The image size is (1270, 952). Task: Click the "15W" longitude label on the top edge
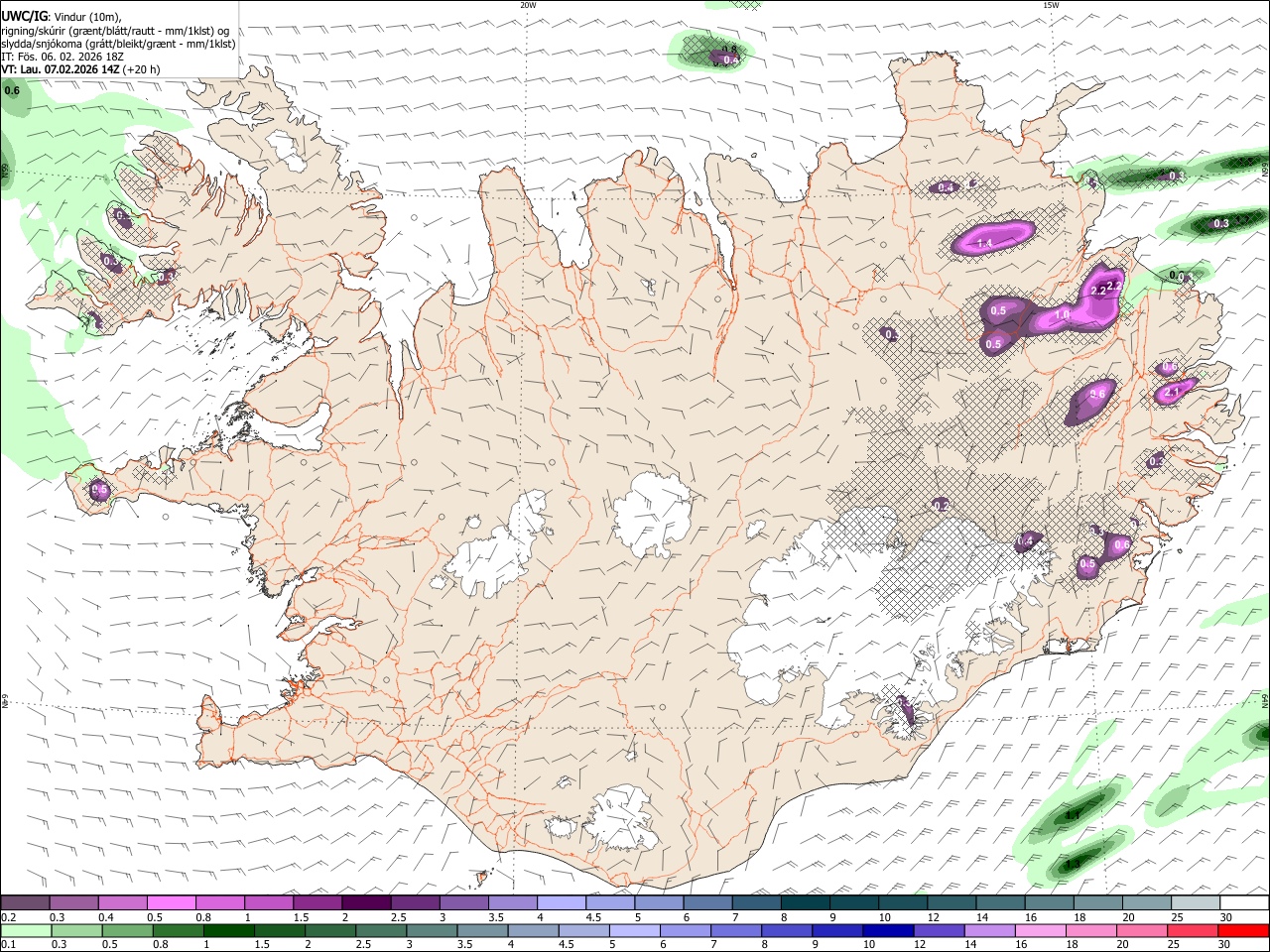(x=1051, y=5)
